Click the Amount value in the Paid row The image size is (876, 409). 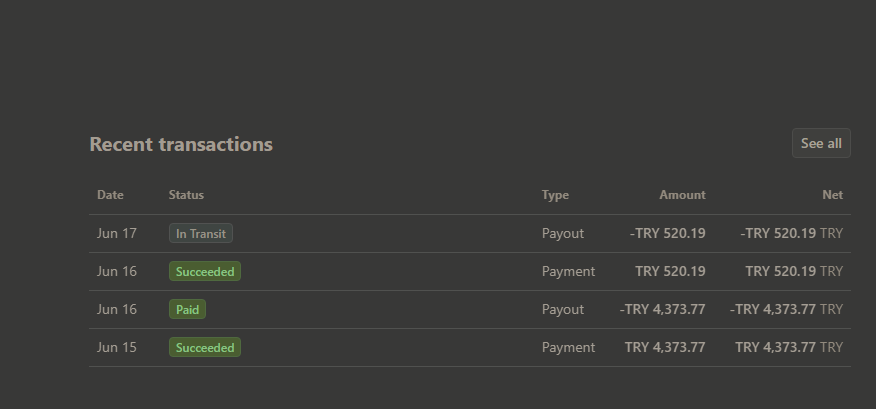(662, 309)
